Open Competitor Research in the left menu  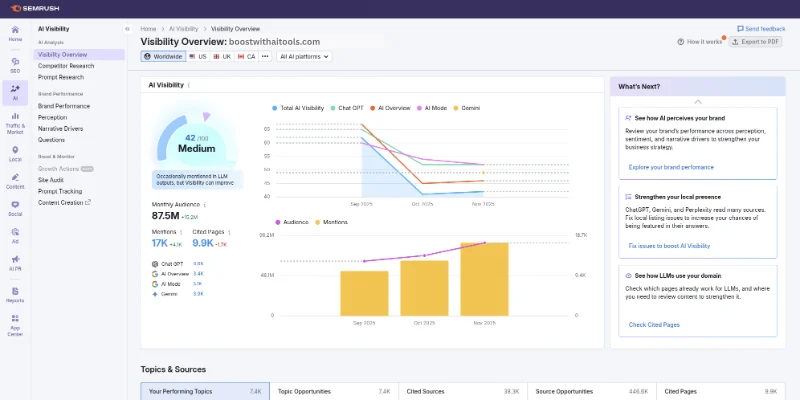pos(66,65)
